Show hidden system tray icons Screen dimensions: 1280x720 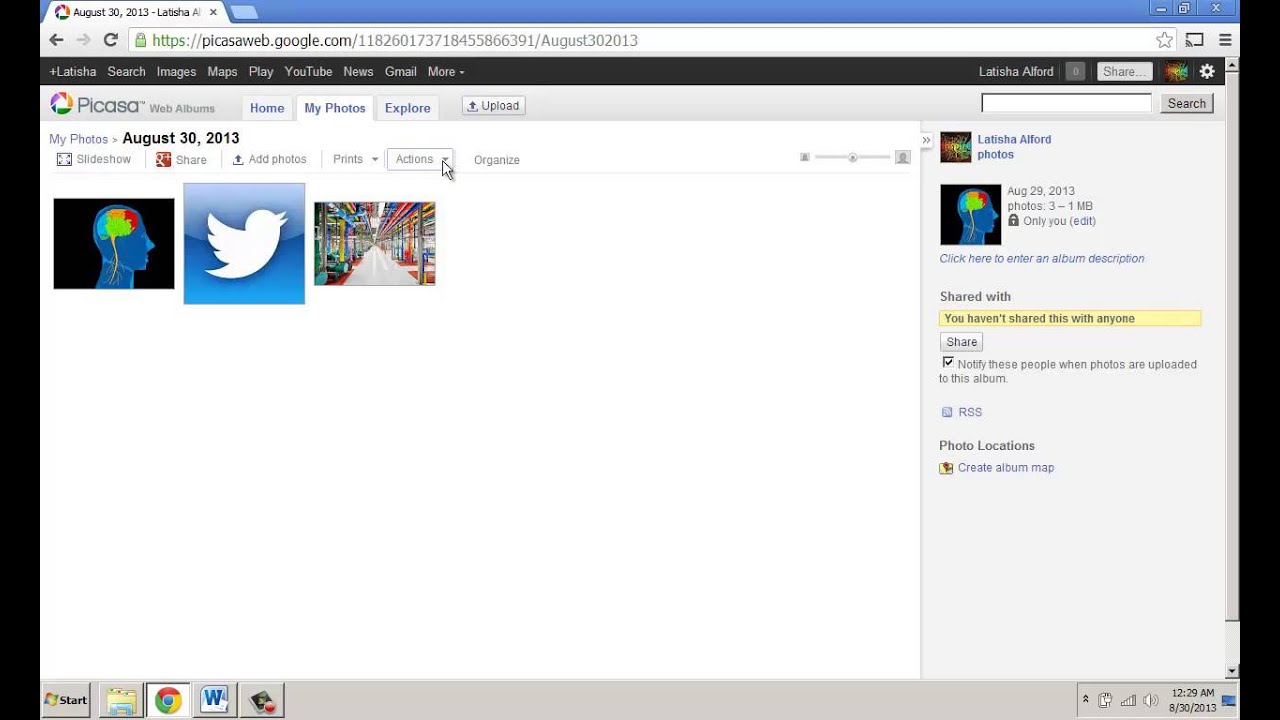click(1085, 700)
